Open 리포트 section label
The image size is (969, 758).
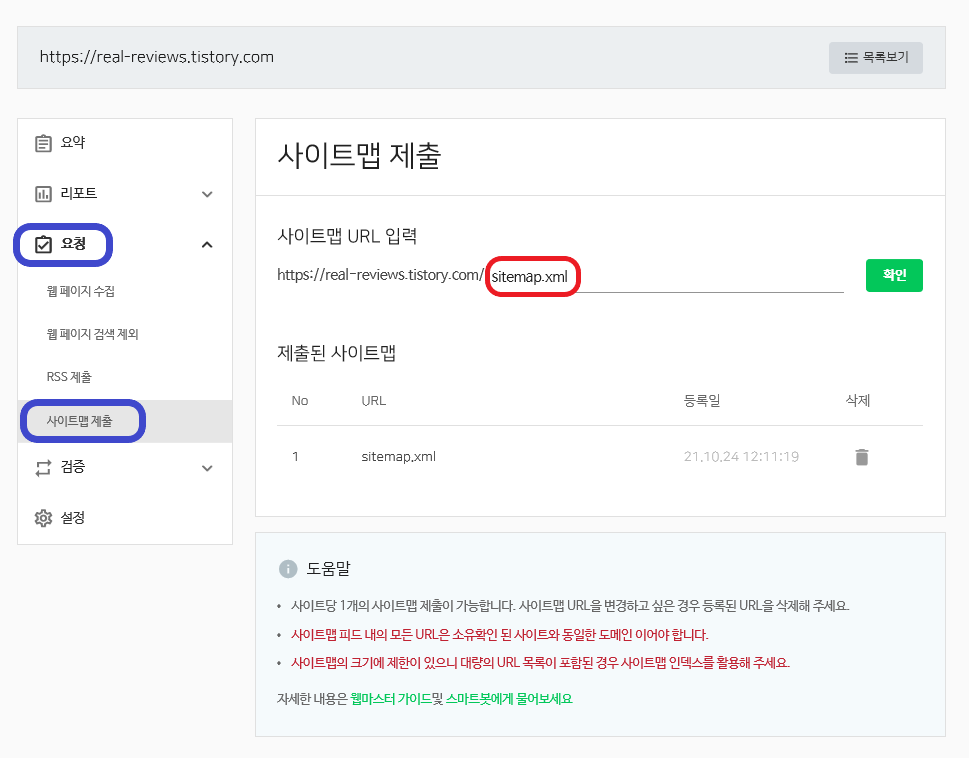[78, 193]
